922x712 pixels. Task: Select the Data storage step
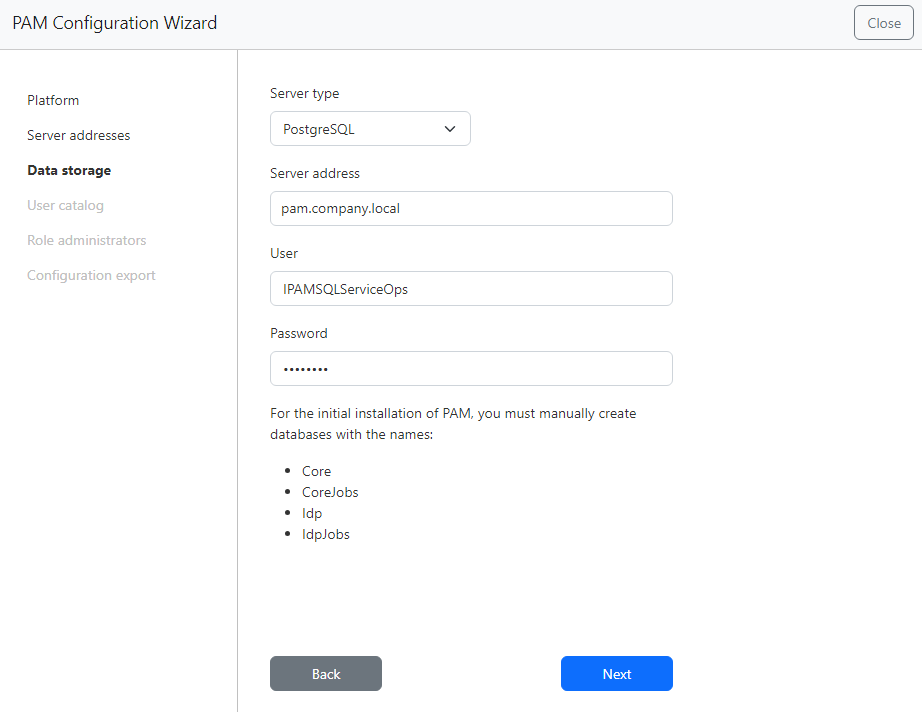(x=69, y=170)
